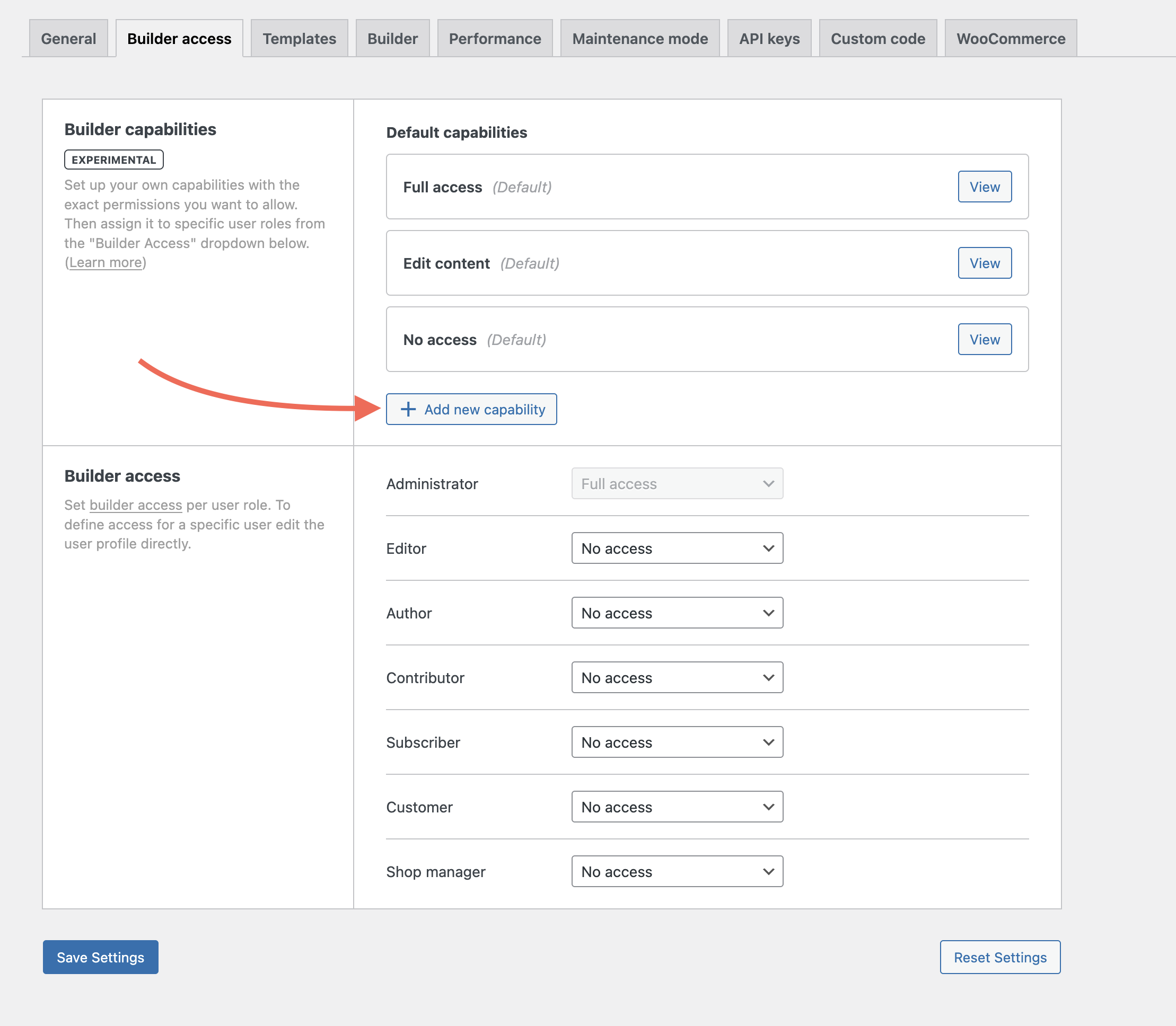Switch to the Maintenance mode tab
This screenshot has width=1176, height=1026.
pyautogui.click(x=639, y=39)
